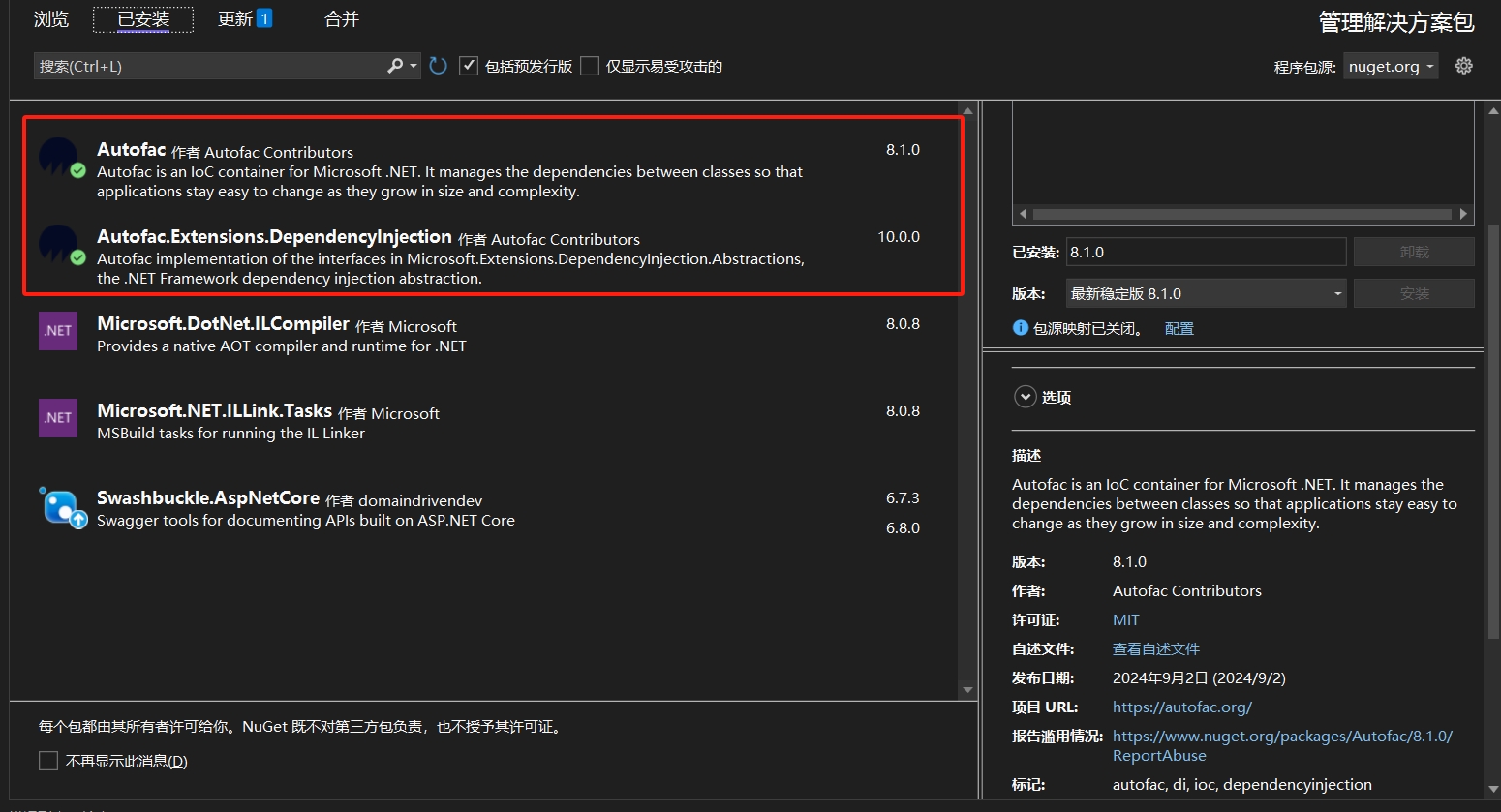Image resolution: width=1501 pixels, height=812 pixels.
Task: Click the Microsoft.DotNet.ILCompiler .NET icon
Action: tap(58, 331)
